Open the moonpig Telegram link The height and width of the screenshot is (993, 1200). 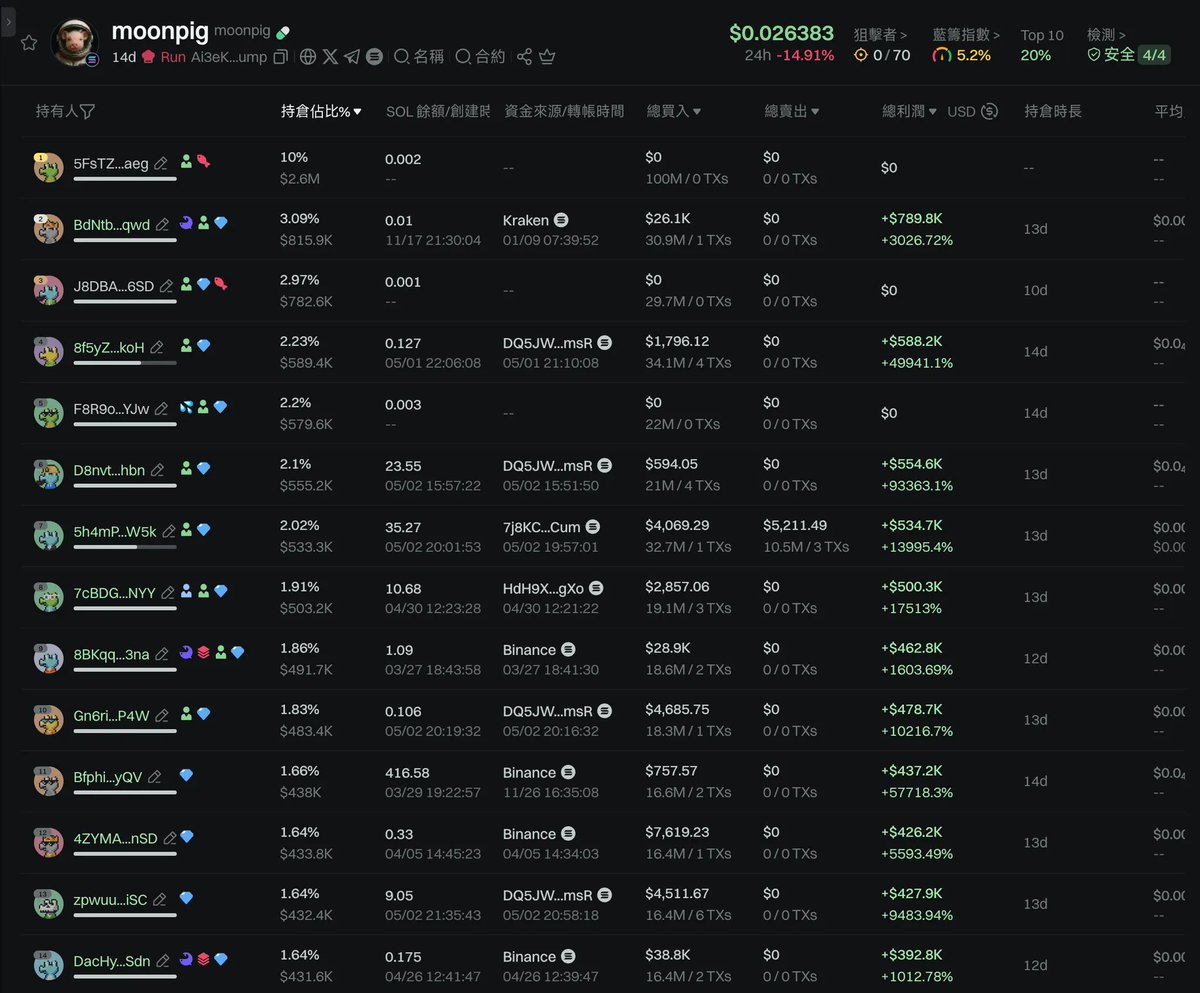coord(352,57)
